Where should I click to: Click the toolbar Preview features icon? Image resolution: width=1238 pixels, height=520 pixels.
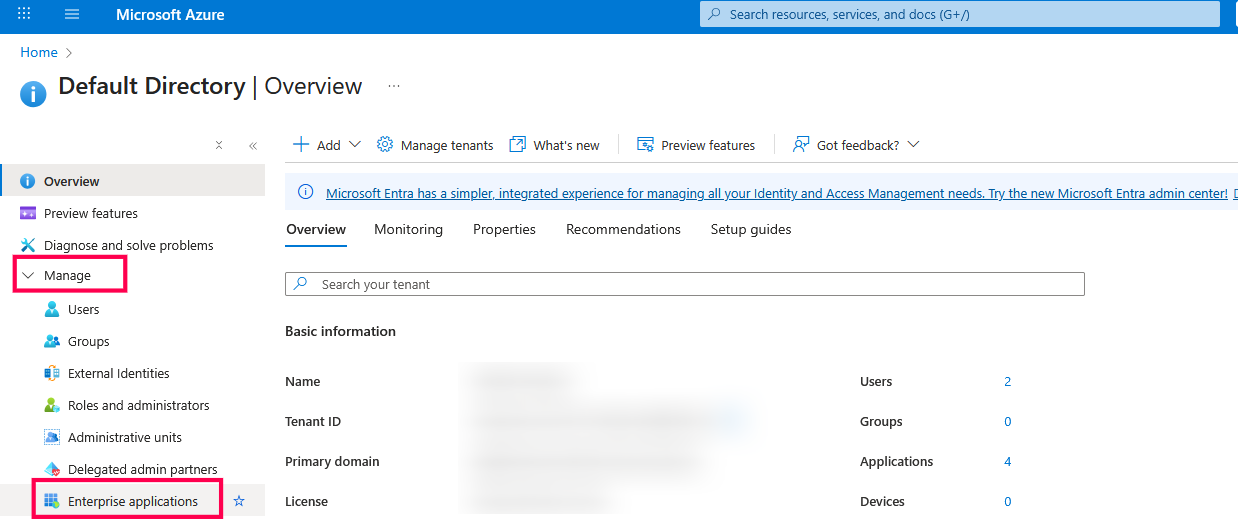645,145
